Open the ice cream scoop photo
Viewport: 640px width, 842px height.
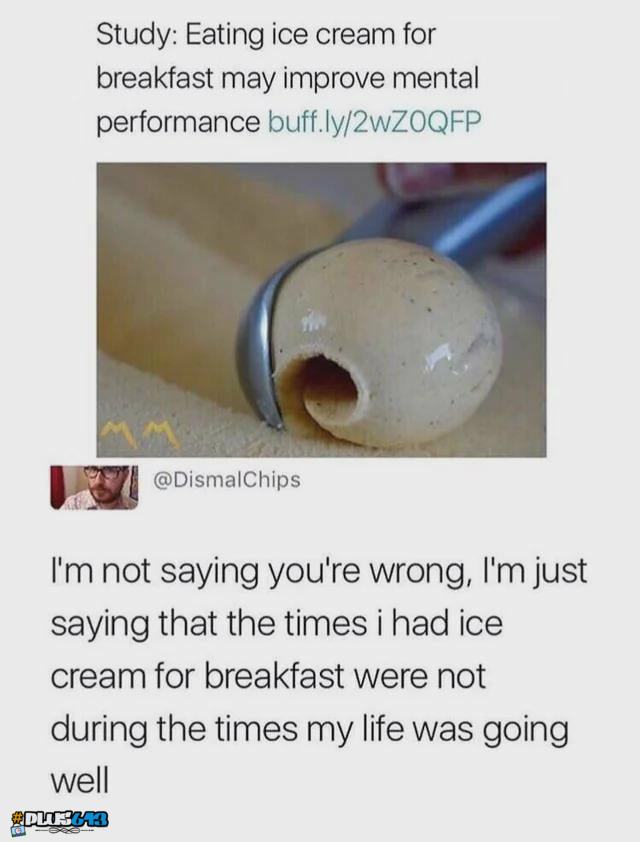click(x=321, y=310)
